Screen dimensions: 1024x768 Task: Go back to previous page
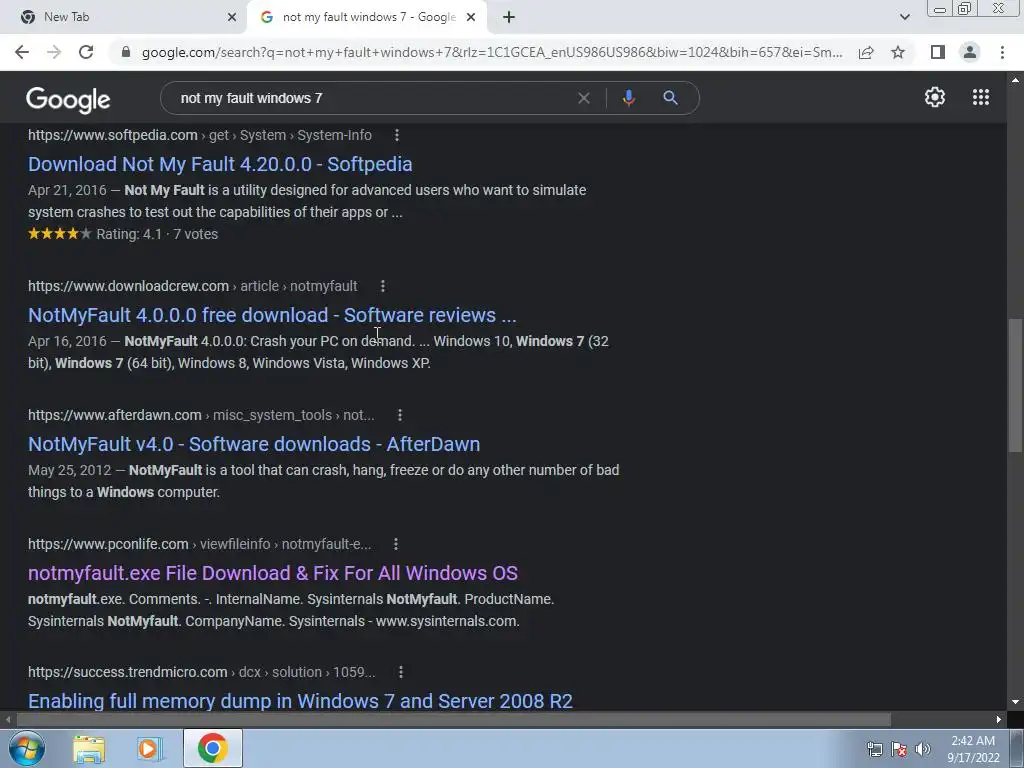point(22,52)
